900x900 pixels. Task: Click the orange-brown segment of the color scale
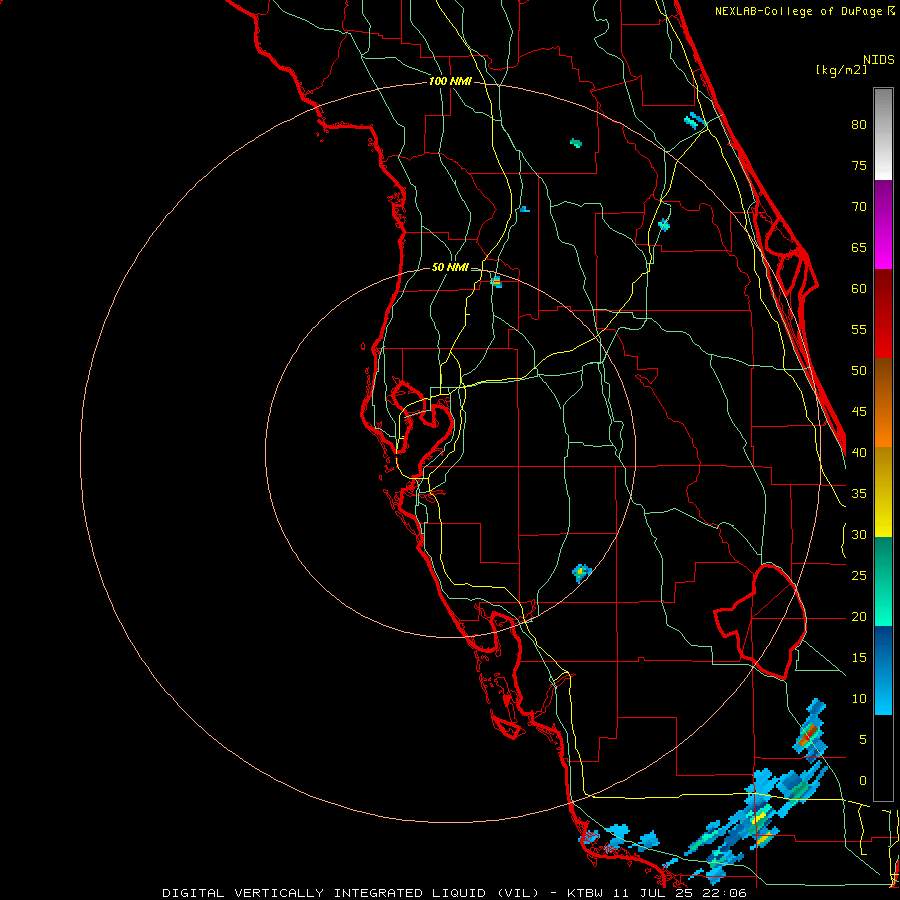coord(883,402)
